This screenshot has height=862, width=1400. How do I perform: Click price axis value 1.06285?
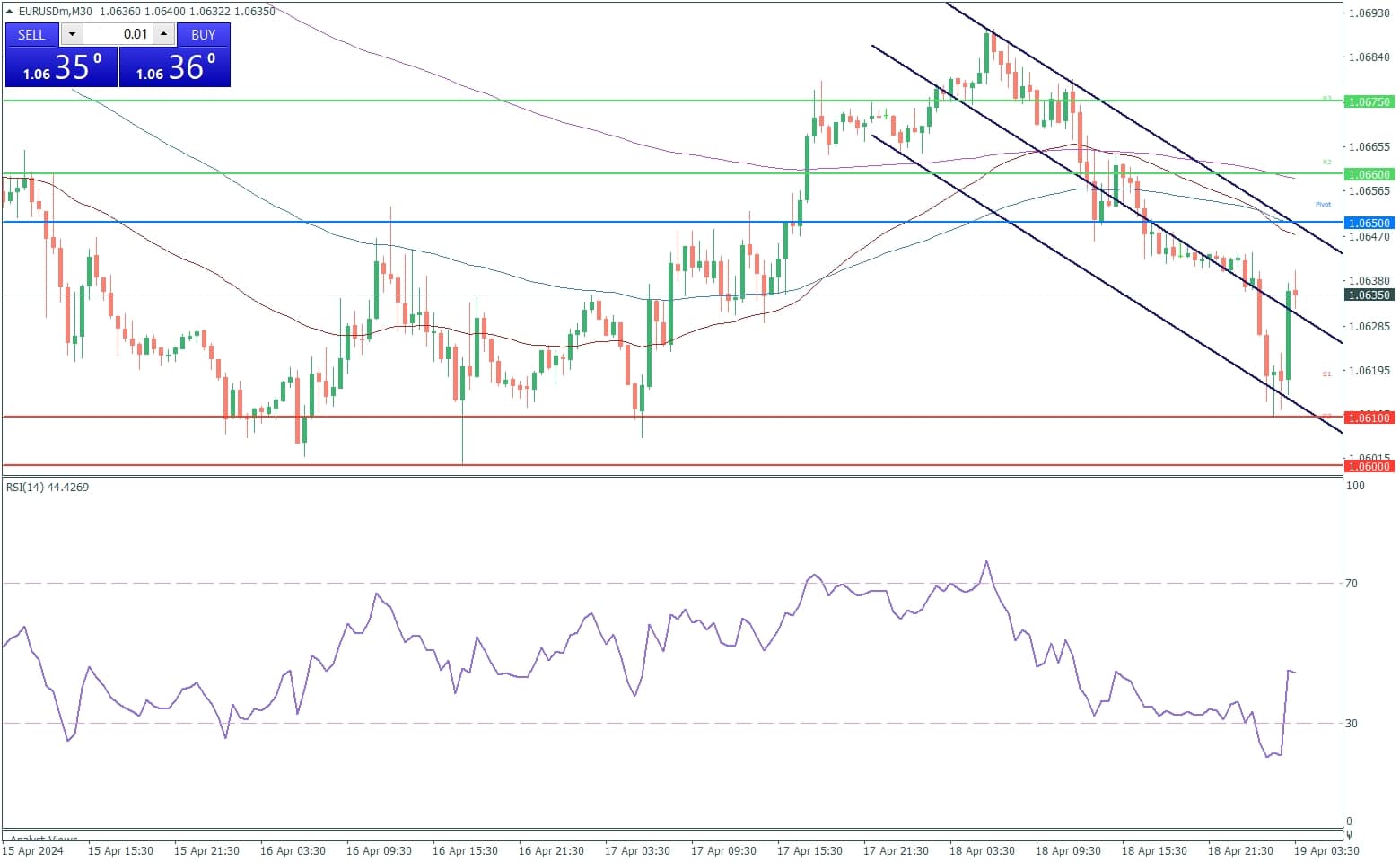(1369, 327)
